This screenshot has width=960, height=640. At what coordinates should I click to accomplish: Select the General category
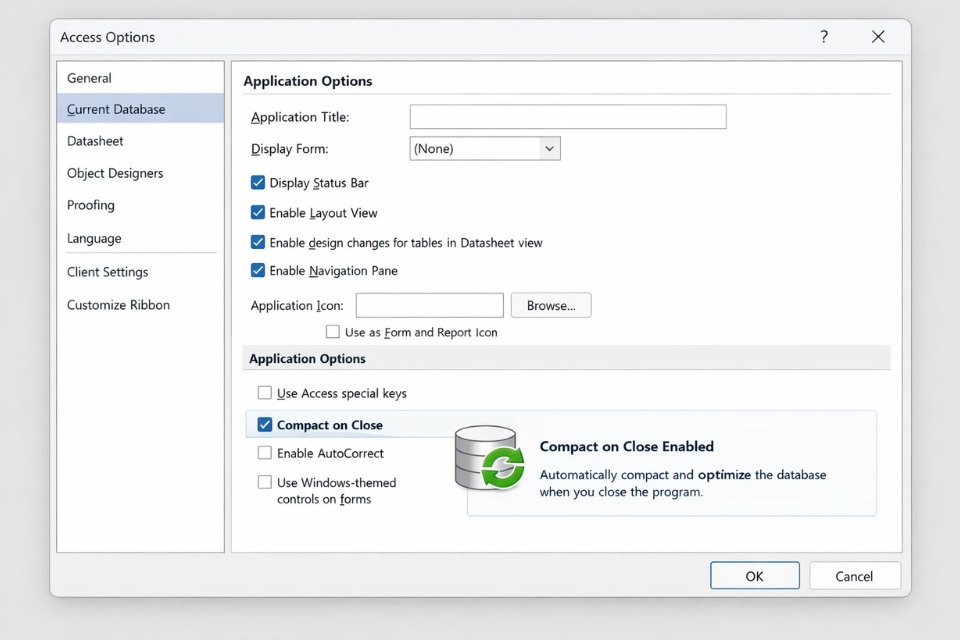point(89,78)
